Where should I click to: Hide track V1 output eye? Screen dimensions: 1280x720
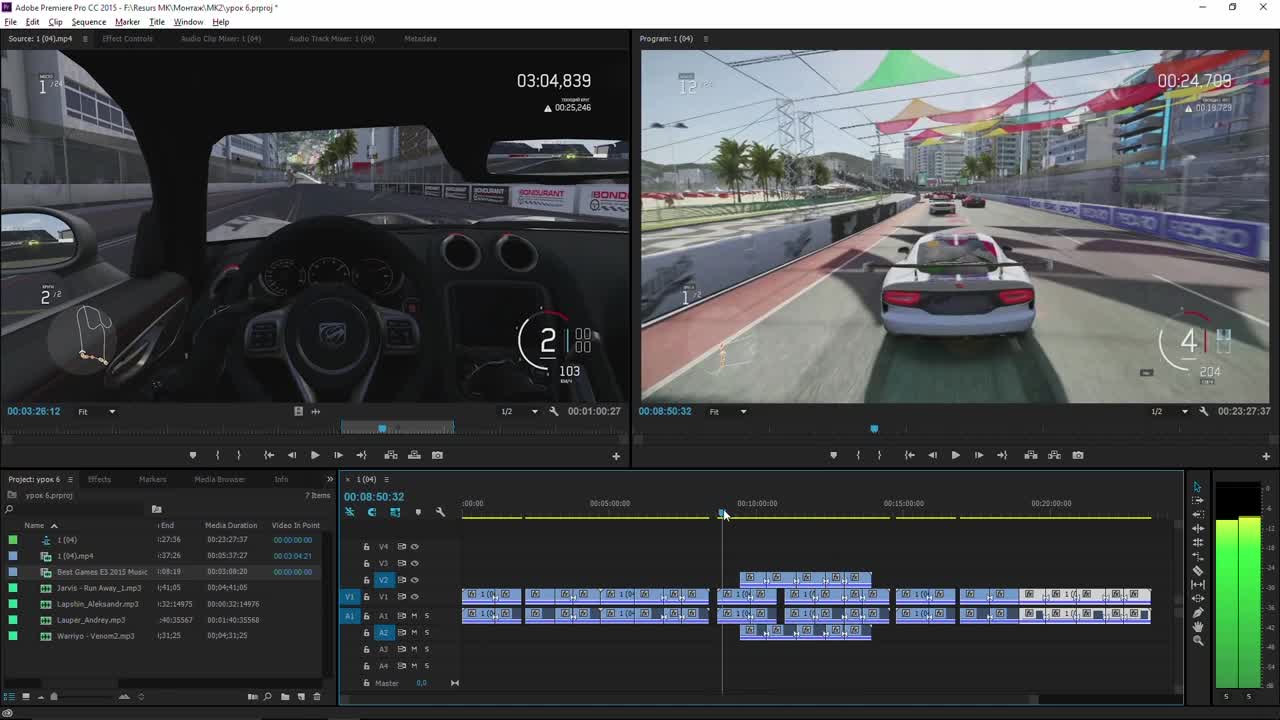coord(415,596)
